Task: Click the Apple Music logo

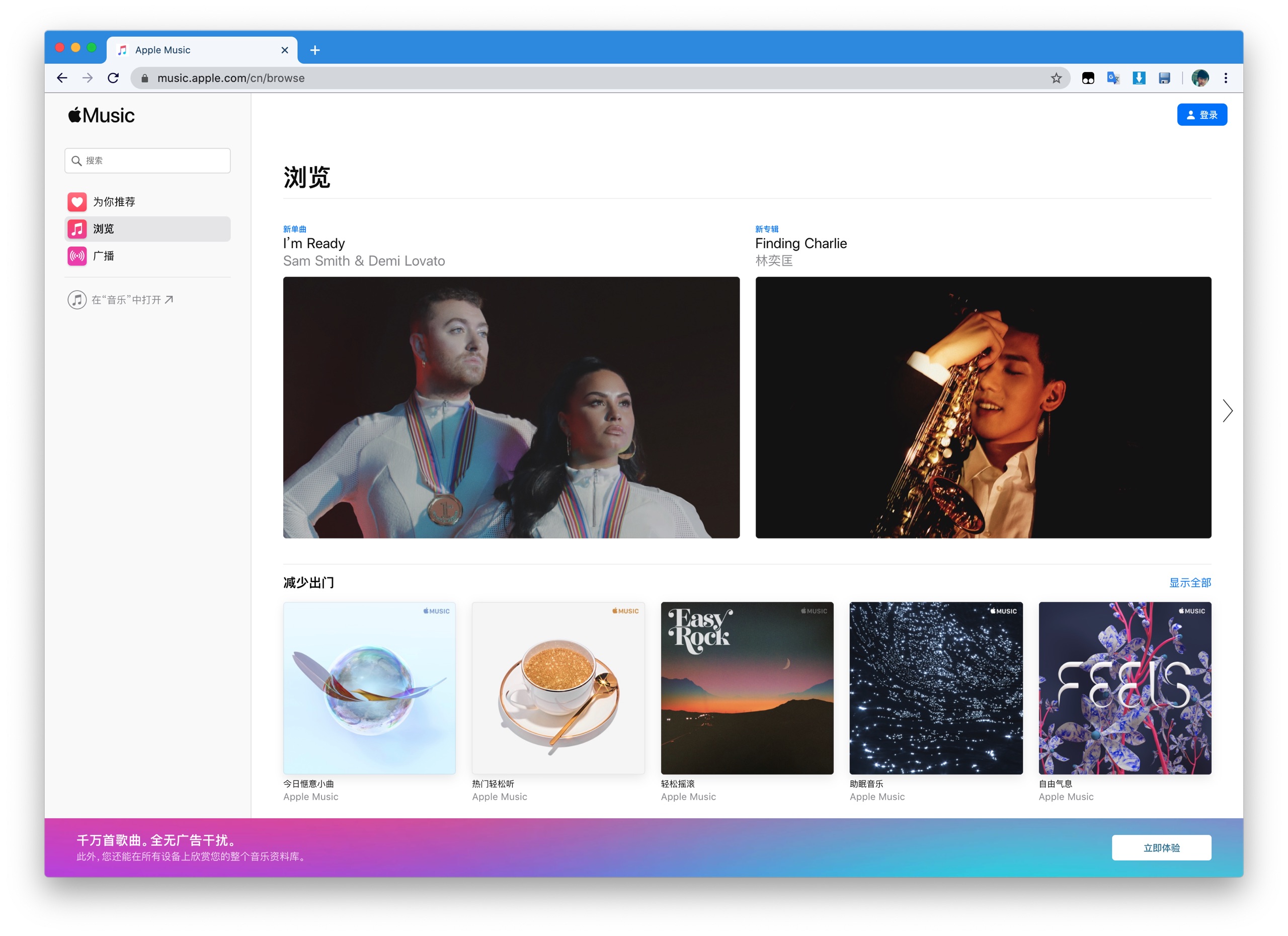Action: pyautogui.click(x=101, y=115)
